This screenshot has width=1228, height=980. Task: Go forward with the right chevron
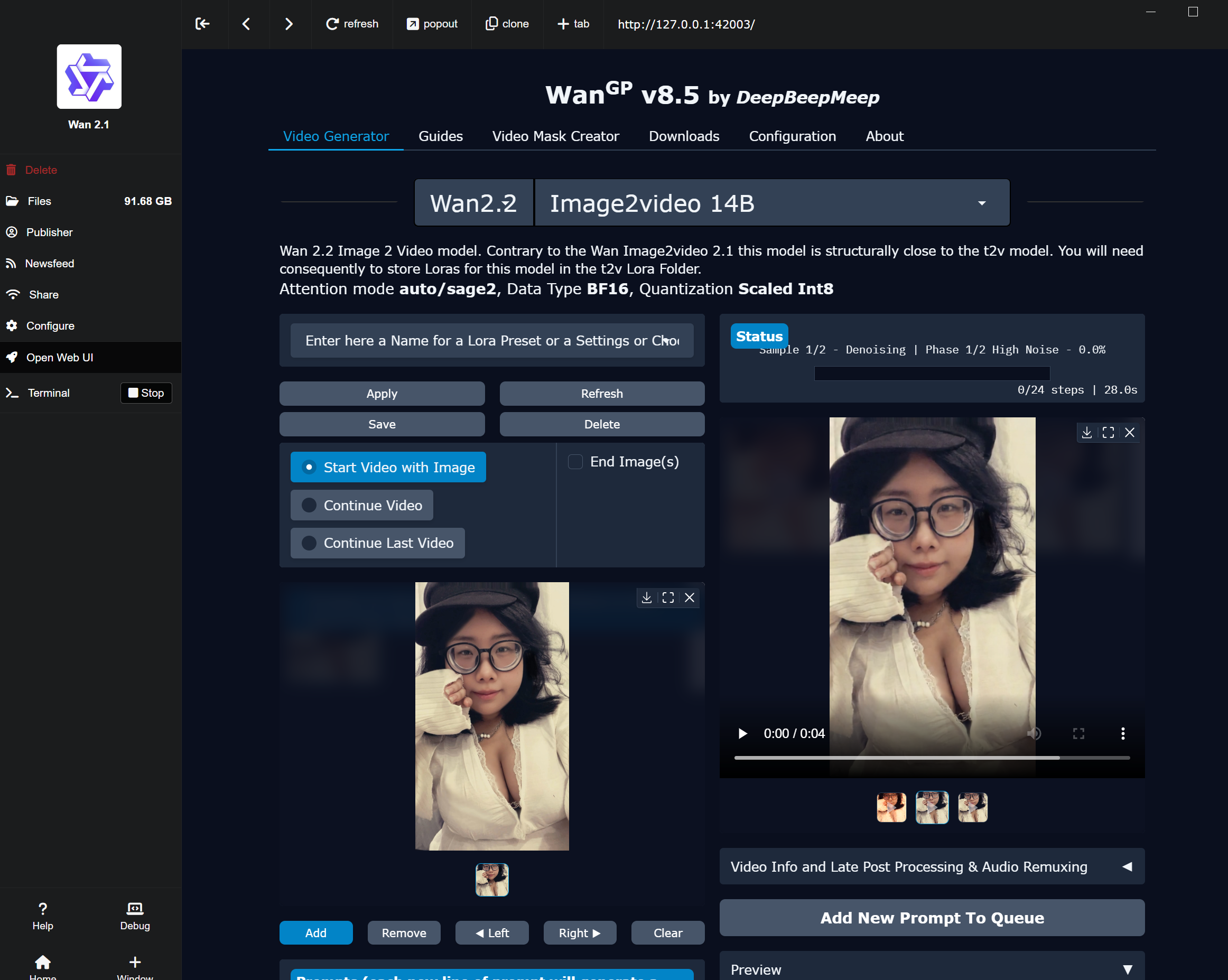point(289,24)
